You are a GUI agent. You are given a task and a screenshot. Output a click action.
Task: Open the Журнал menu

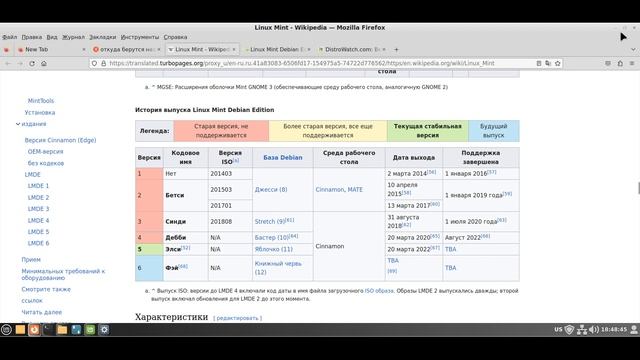[x=73, y=37]
